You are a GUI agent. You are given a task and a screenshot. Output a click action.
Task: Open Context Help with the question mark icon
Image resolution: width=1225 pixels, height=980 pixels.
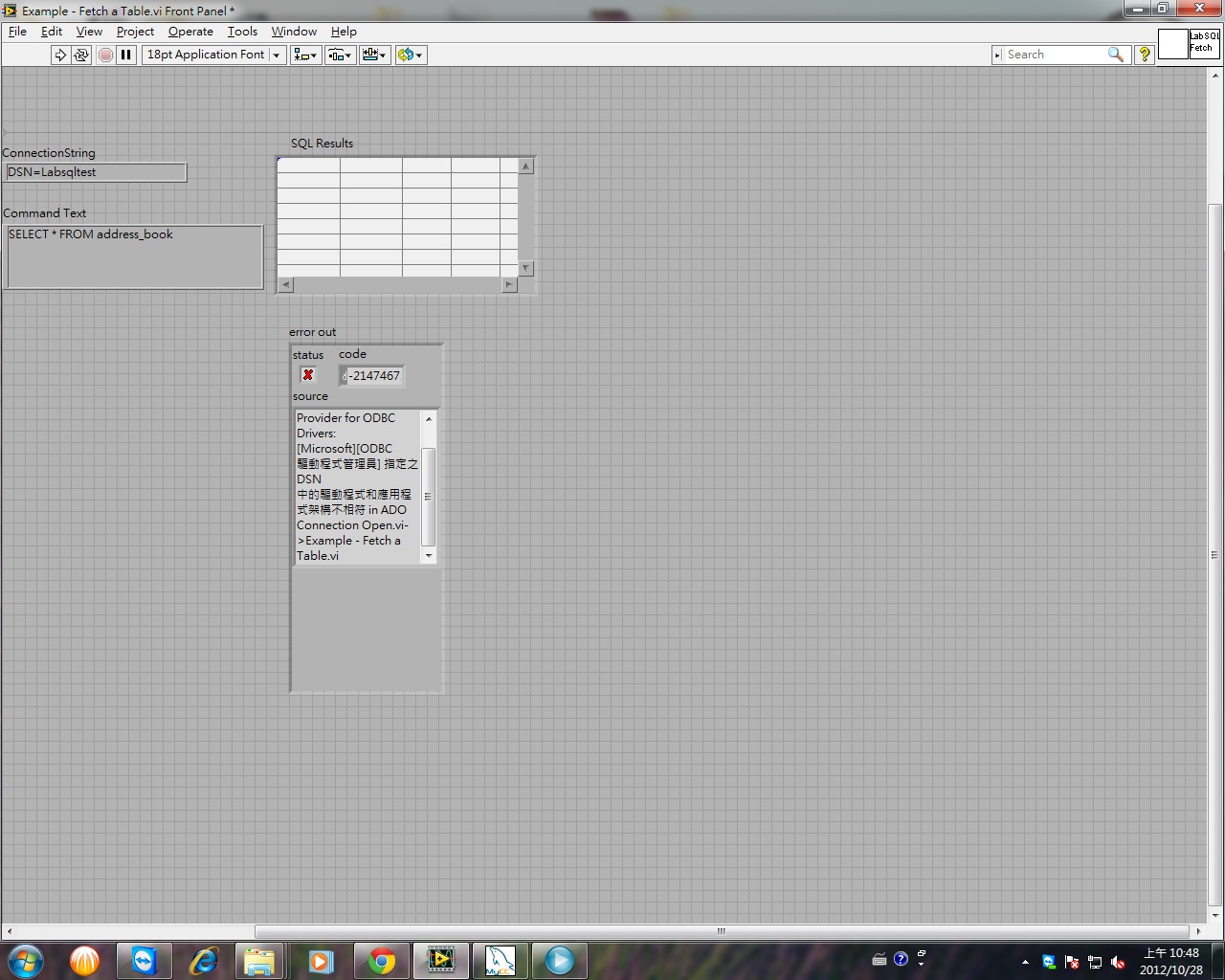1145,55
